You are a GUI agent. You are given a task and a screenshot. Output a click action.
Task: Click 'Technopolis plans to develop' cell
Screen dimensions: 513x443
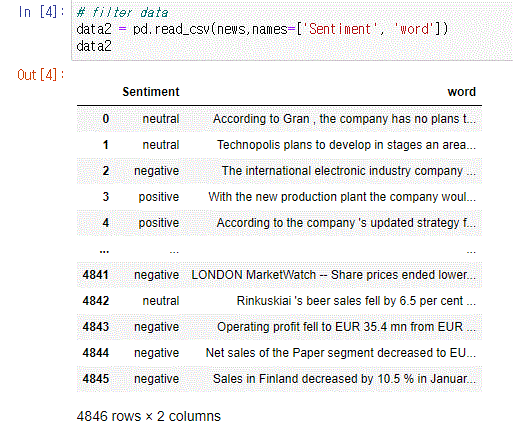(346, 145)
